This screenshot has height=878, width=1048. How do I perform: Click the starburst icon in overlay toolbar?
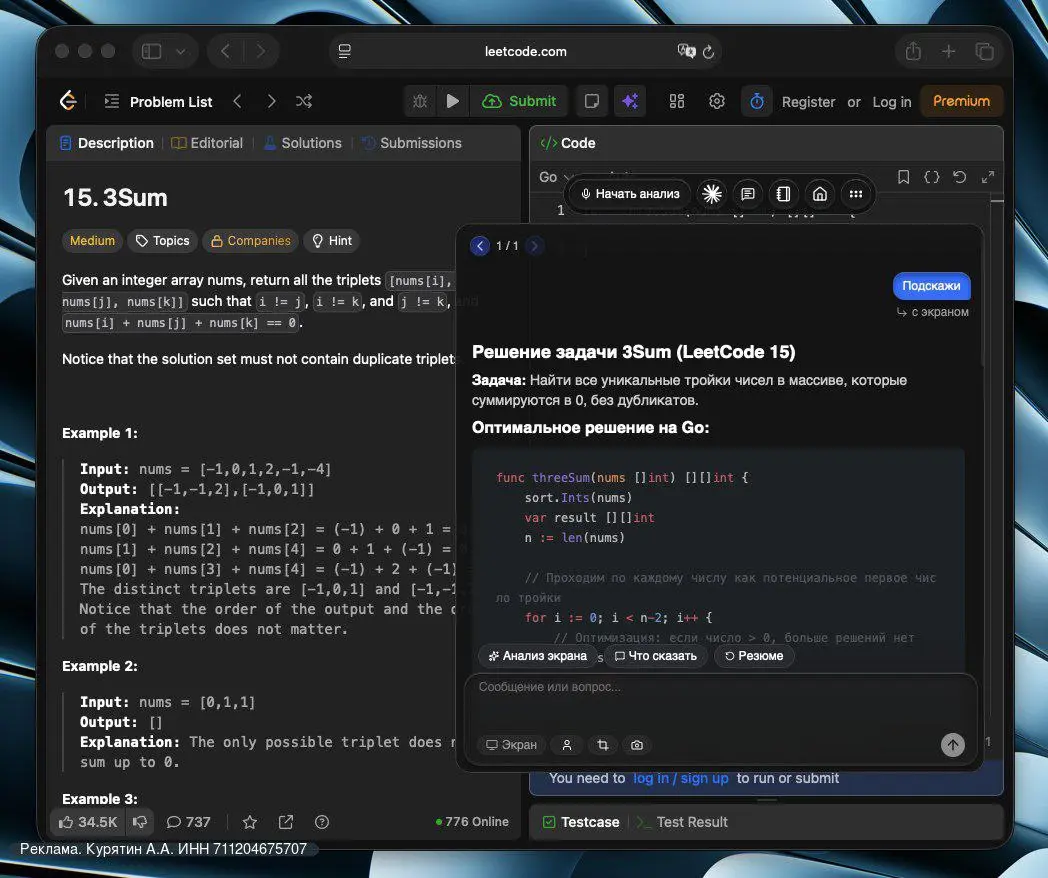click(712, 194)
